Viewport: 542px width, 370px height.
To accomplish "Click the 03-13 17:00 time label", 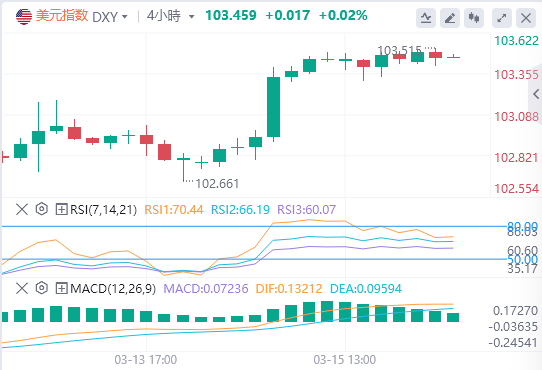I will pyautogui.click(x=146, y=360).
